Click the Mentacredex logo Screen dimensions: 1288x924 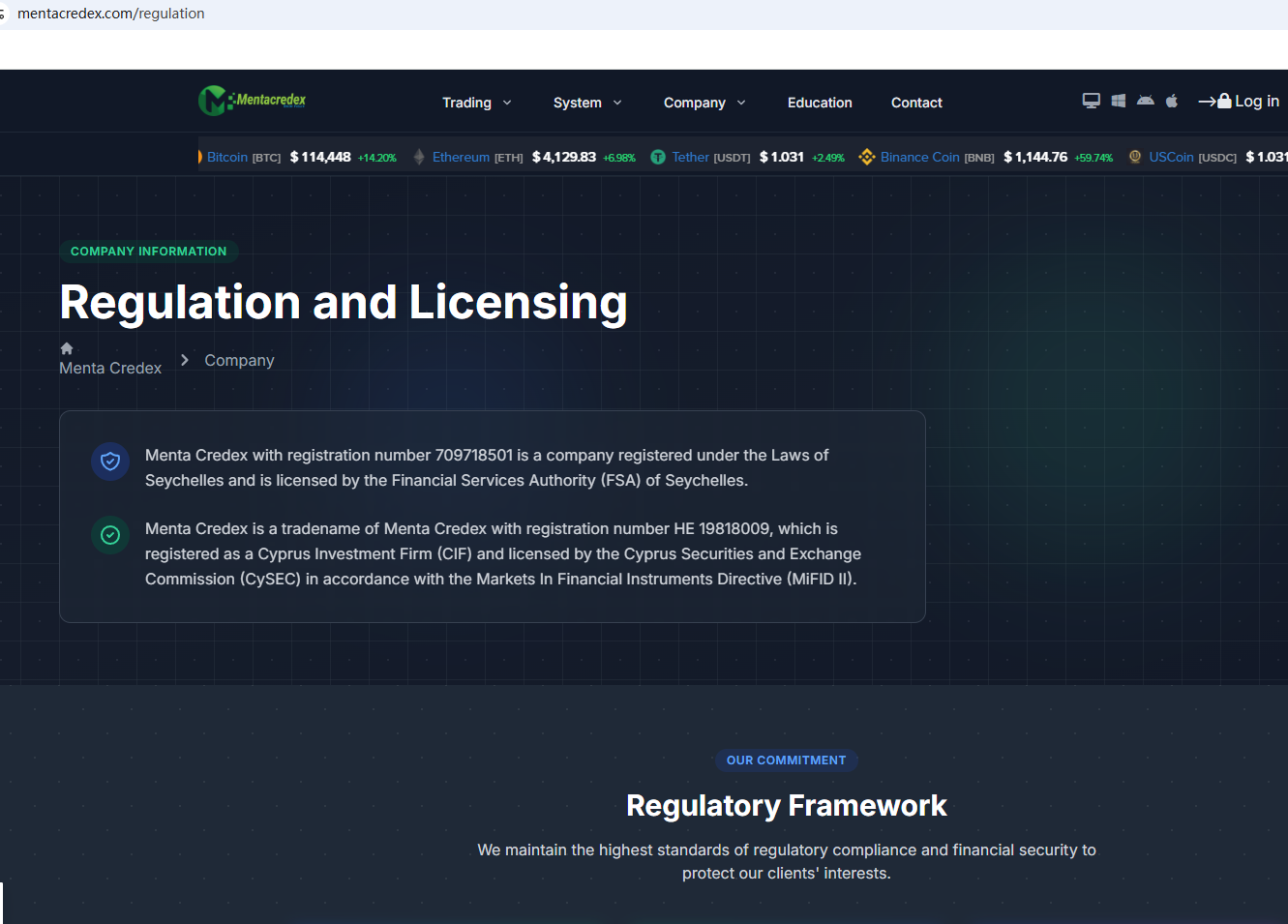point(253,101)
